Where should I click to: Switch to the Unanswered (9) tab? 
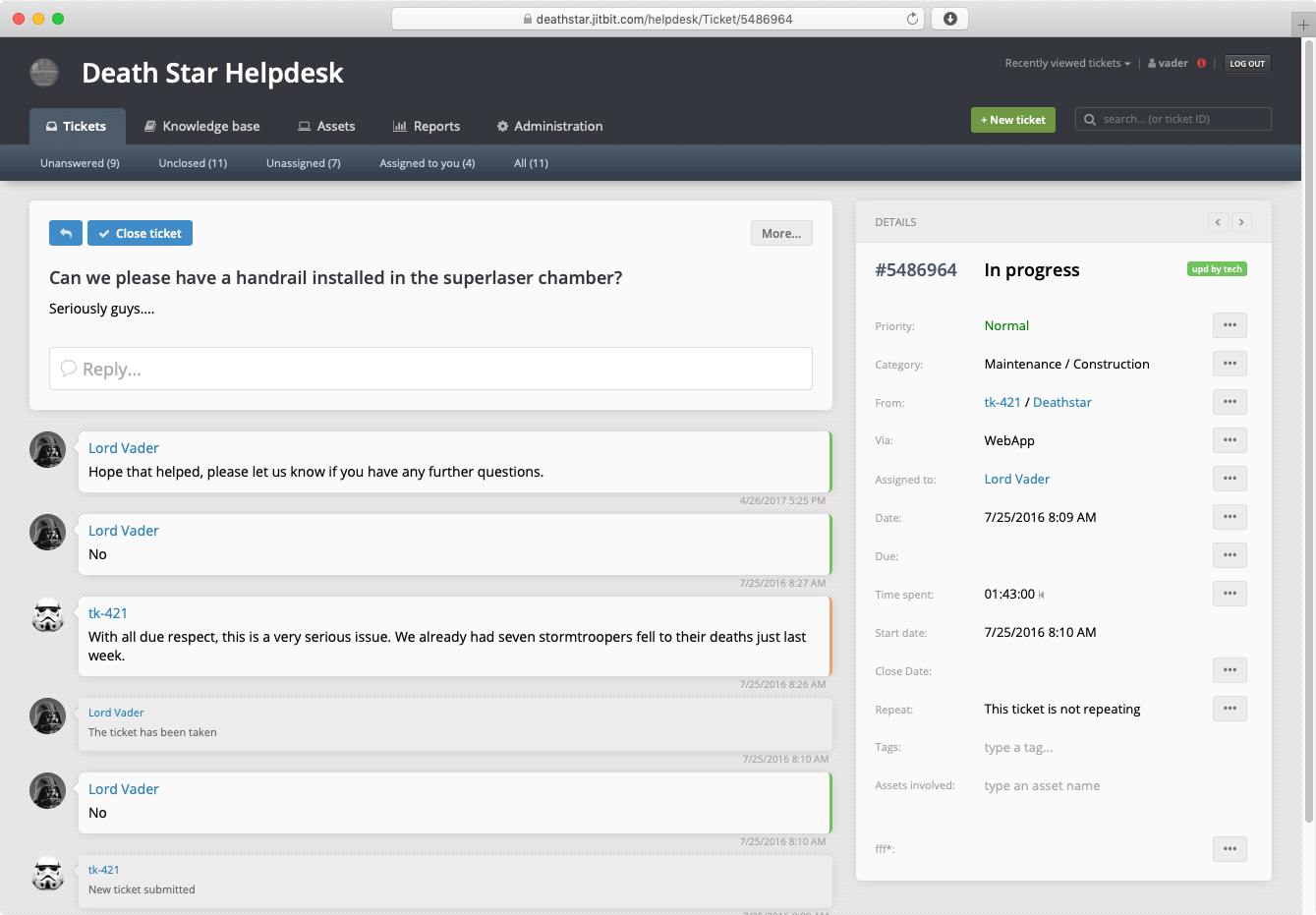(x=79, y=163)
